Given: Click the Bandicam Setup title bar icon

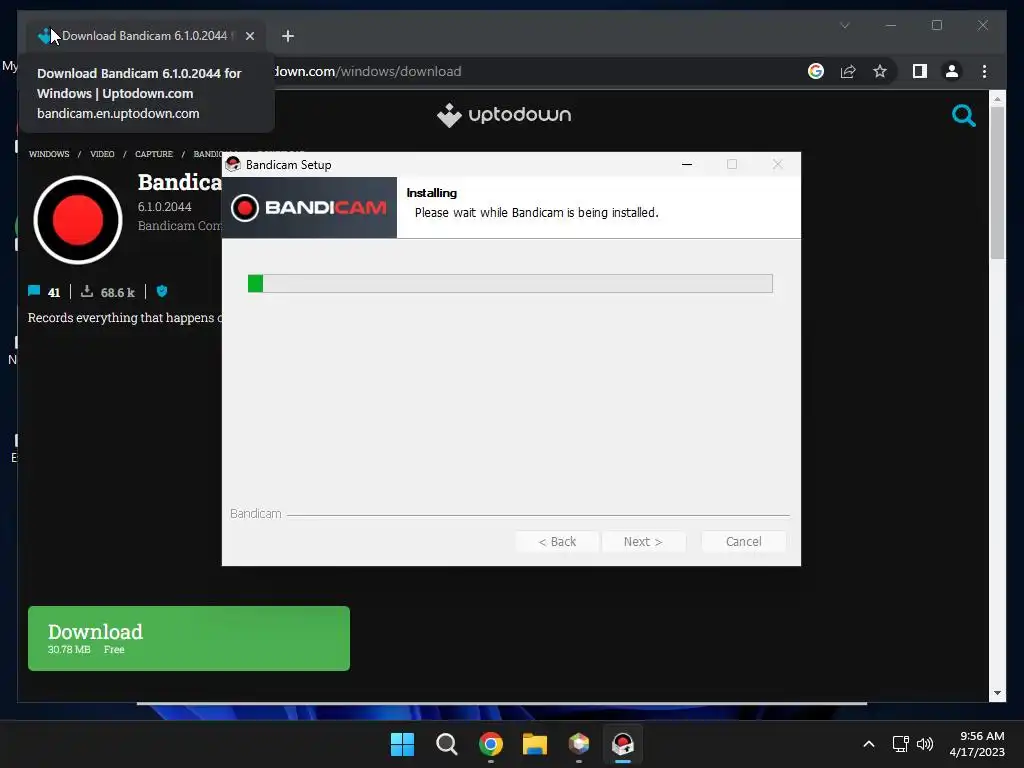Looking at the screenshot, I should tap(233, 164).
